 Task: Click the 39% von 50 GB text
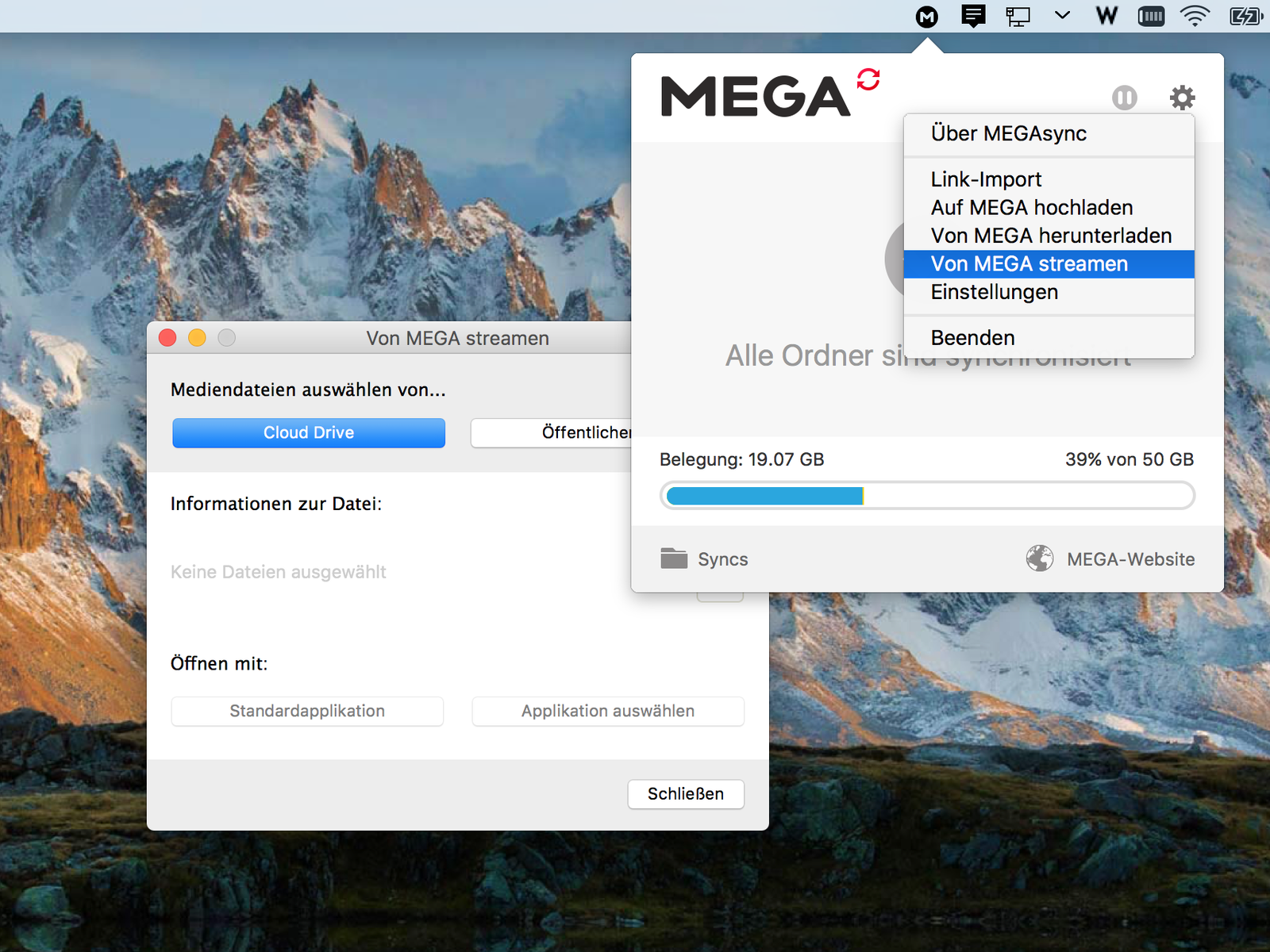(x=1130, y=459)
